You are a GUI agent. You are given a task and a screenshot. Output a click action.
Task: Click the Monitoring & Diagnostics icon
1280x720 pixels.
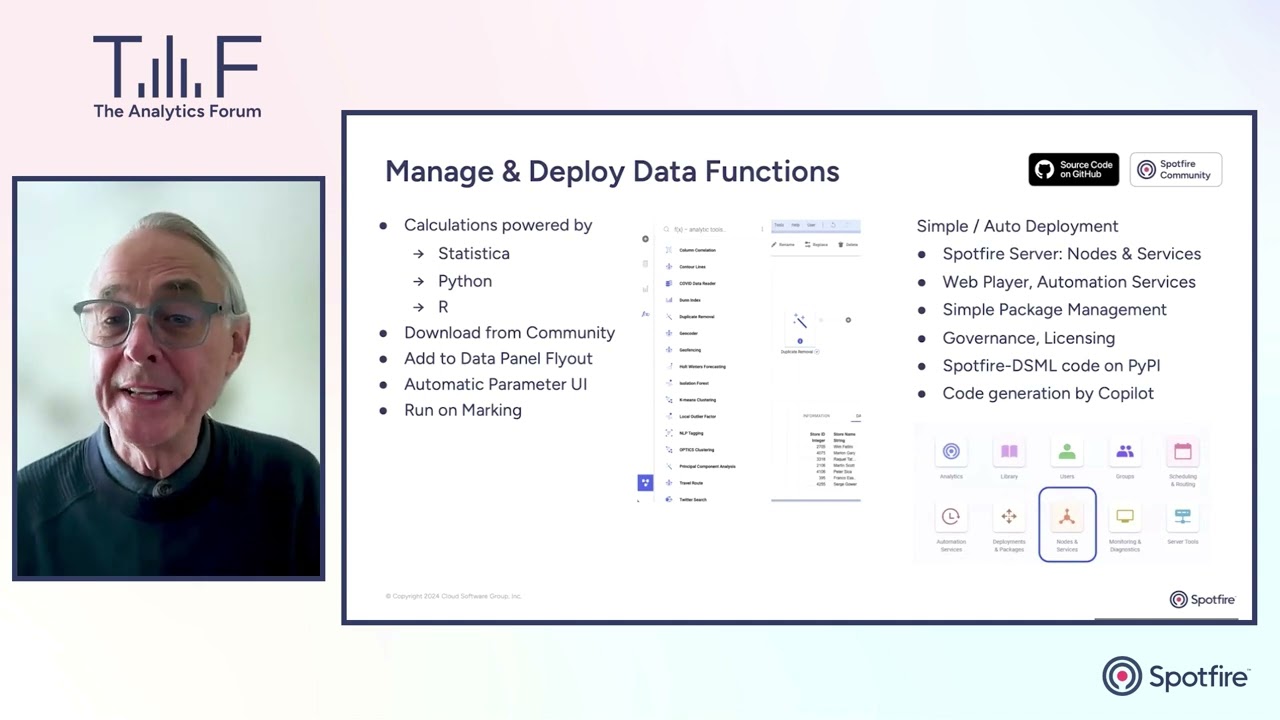point(1125,517)
